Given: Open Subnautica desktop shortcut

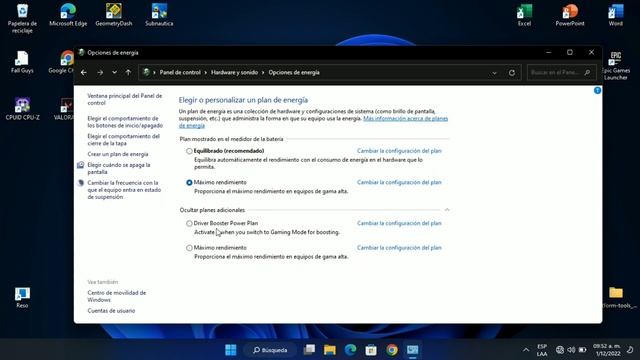Looking at the screenshot, I should (159, 15).
